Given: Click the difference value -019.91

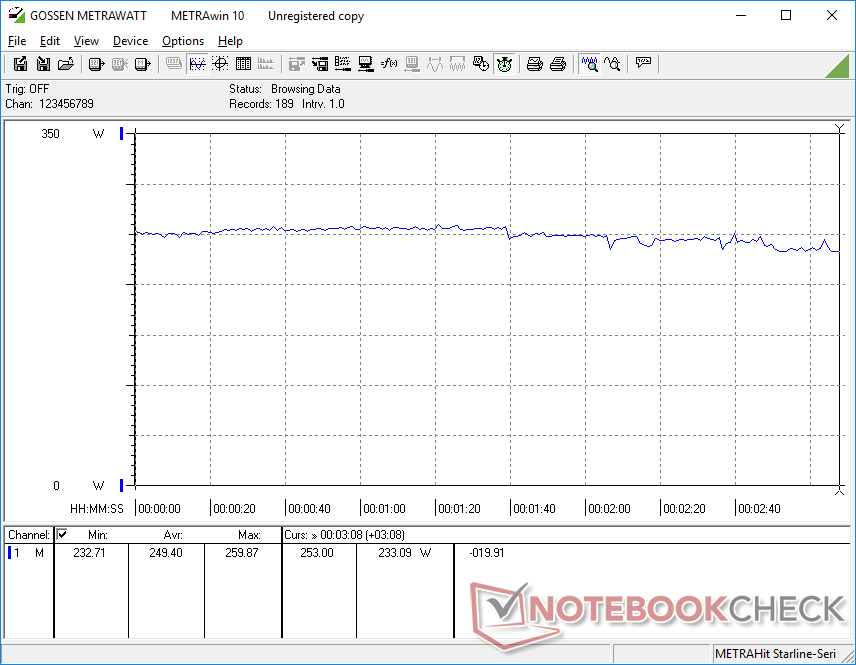Looking at the screenshot, I should pos(487,553).
